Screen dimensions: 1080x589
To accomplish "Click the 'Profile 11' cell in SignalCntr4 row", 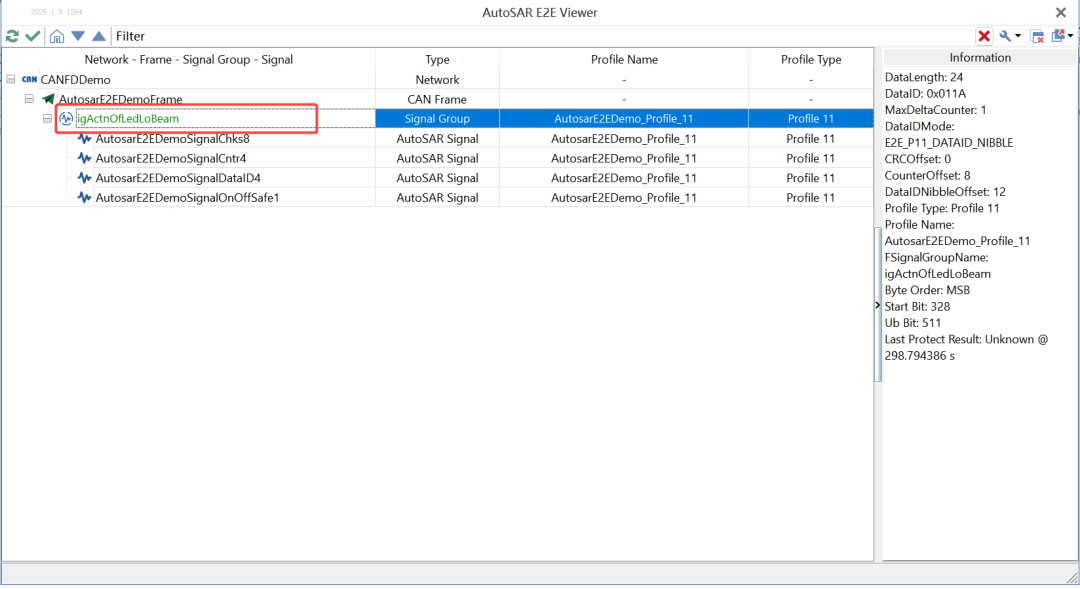I will click(811, 158).
